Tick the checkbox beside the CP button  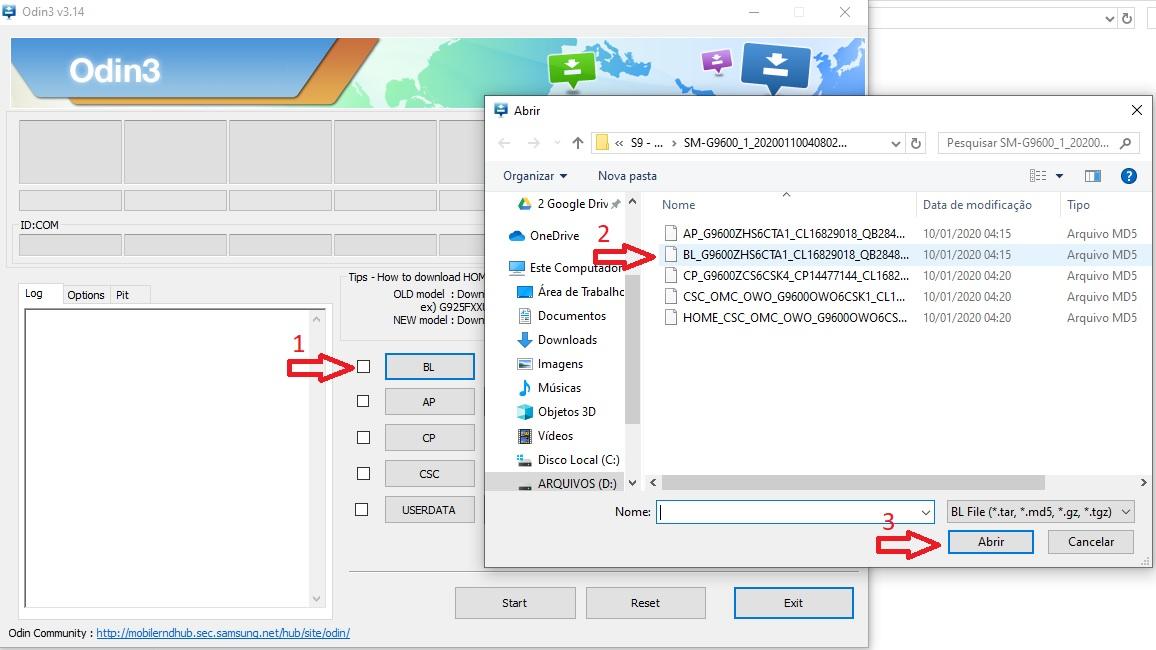click(x=363, y=437)
